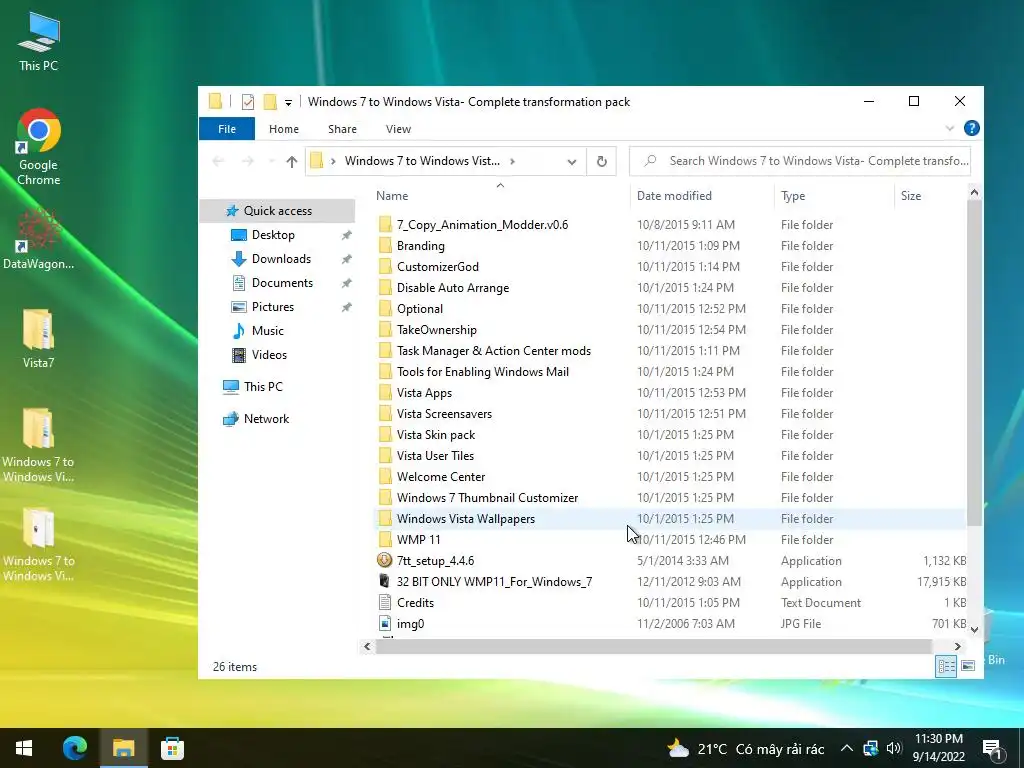Refresh the current folder view
The height and width of the screenshot is (768, 1024).
click(x=601, y=161)
